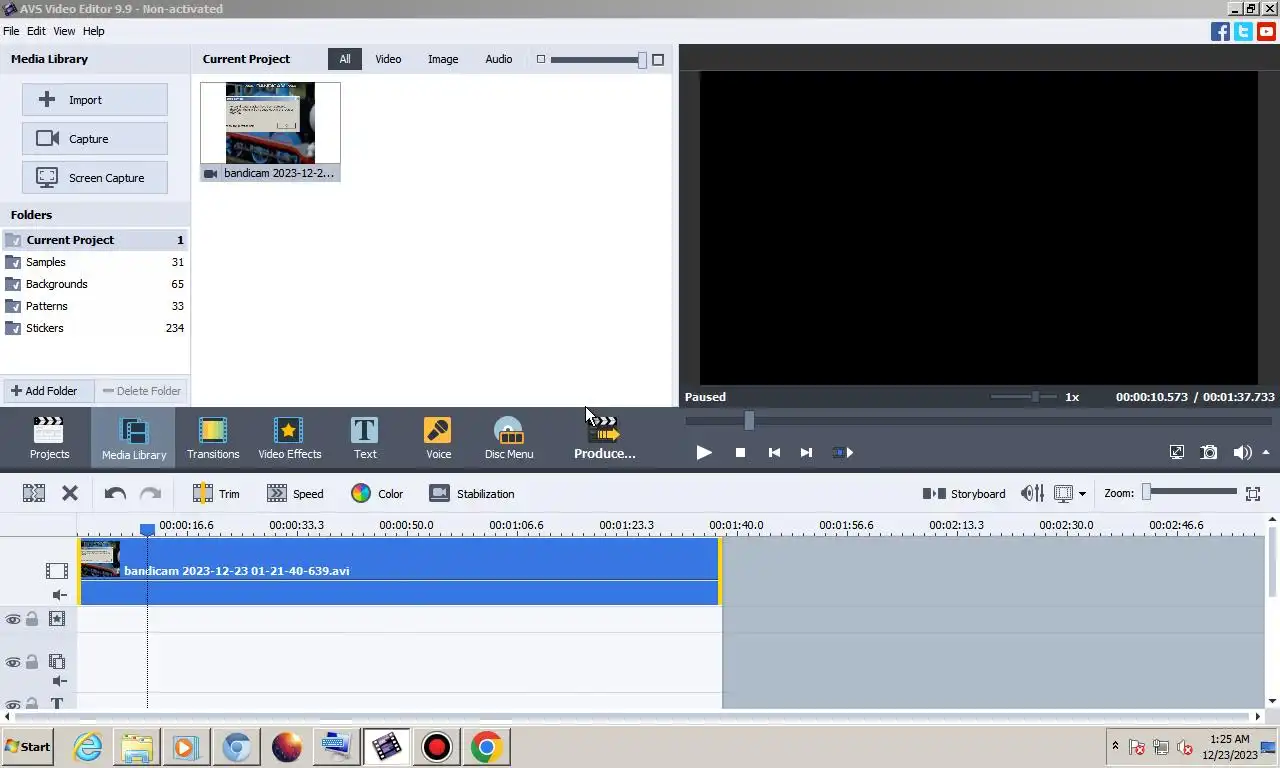The height and width of the screenshot is (768, 1280).
Task: Click the Screen Capture button
Action: point(95,177)
